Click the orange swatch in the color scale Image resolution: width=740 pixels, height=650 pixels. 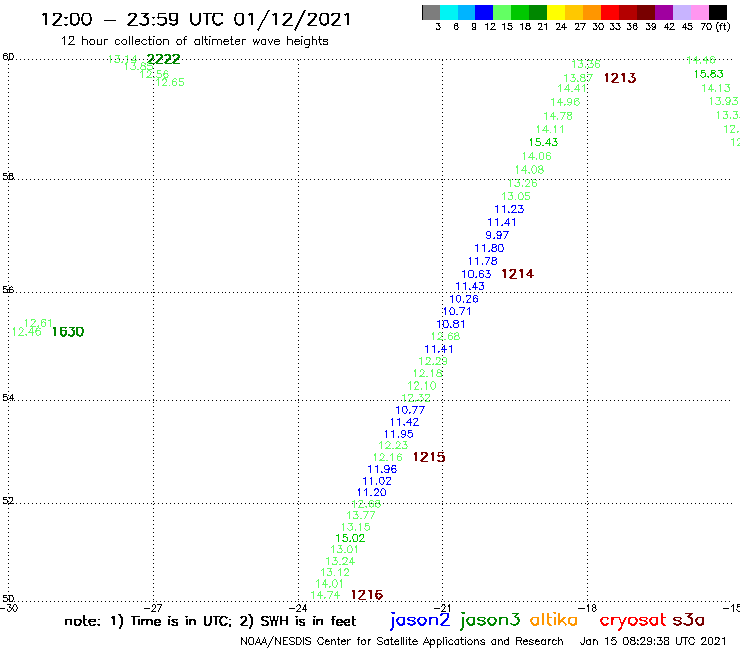pos(592,12)
